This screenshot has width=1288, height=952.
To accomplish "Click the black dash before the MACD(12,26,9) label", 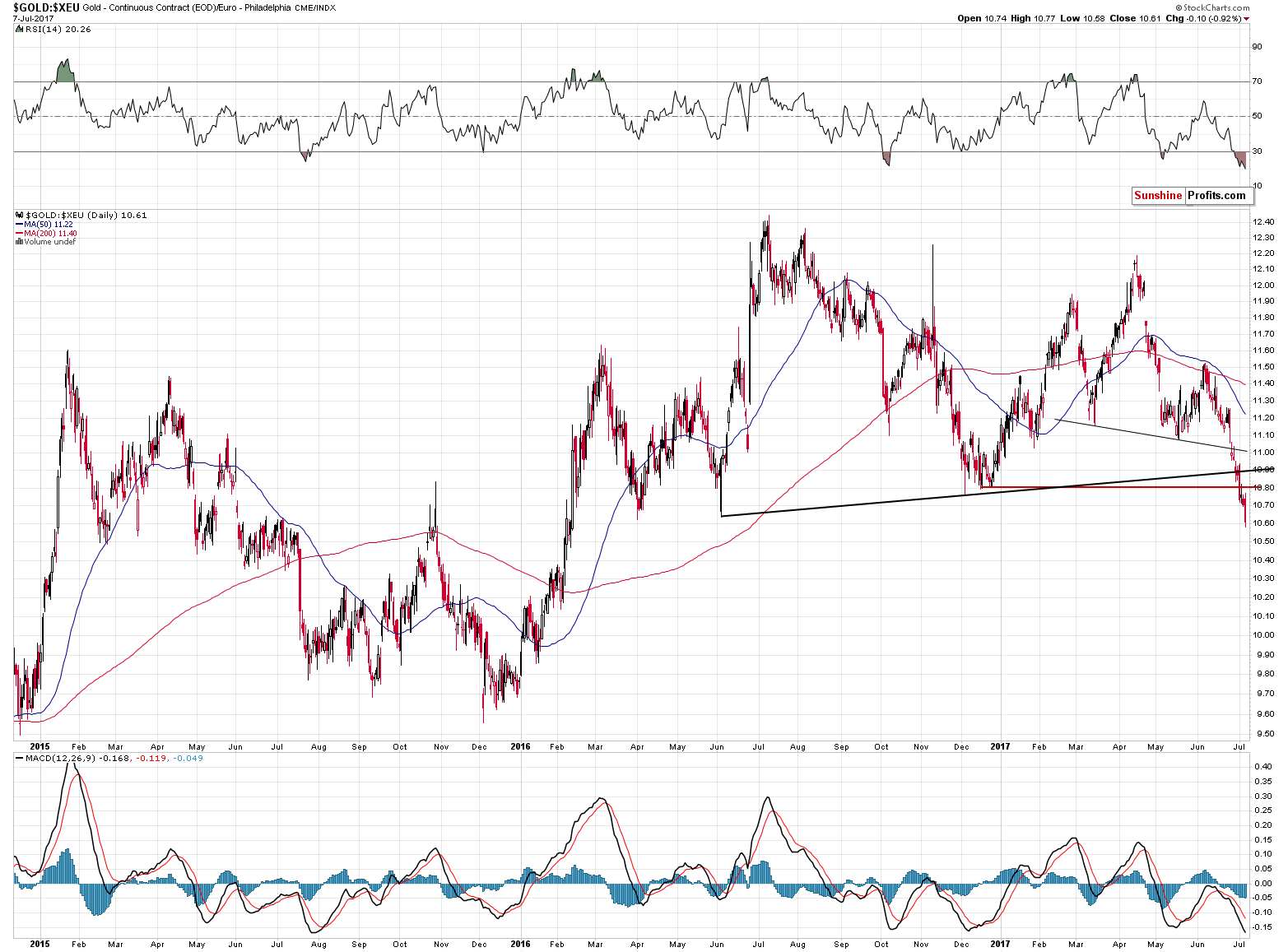I will tap(20, 758).
